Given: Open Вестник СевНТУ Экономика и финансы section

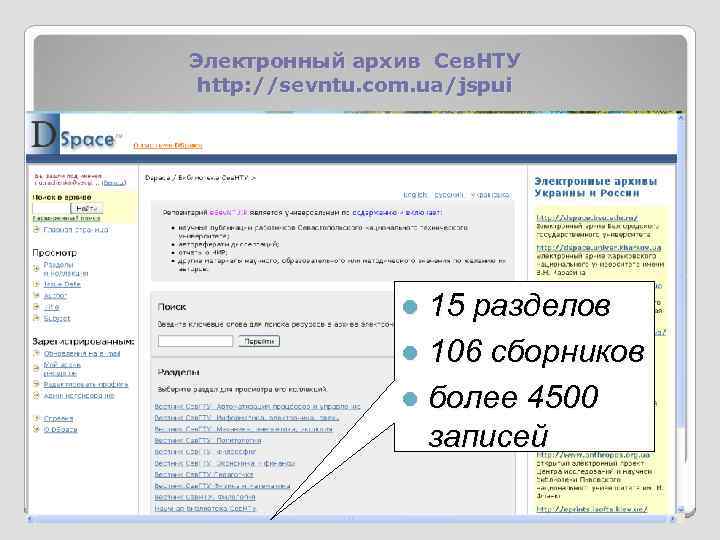Looking at the screenshot, I should 225,463.
